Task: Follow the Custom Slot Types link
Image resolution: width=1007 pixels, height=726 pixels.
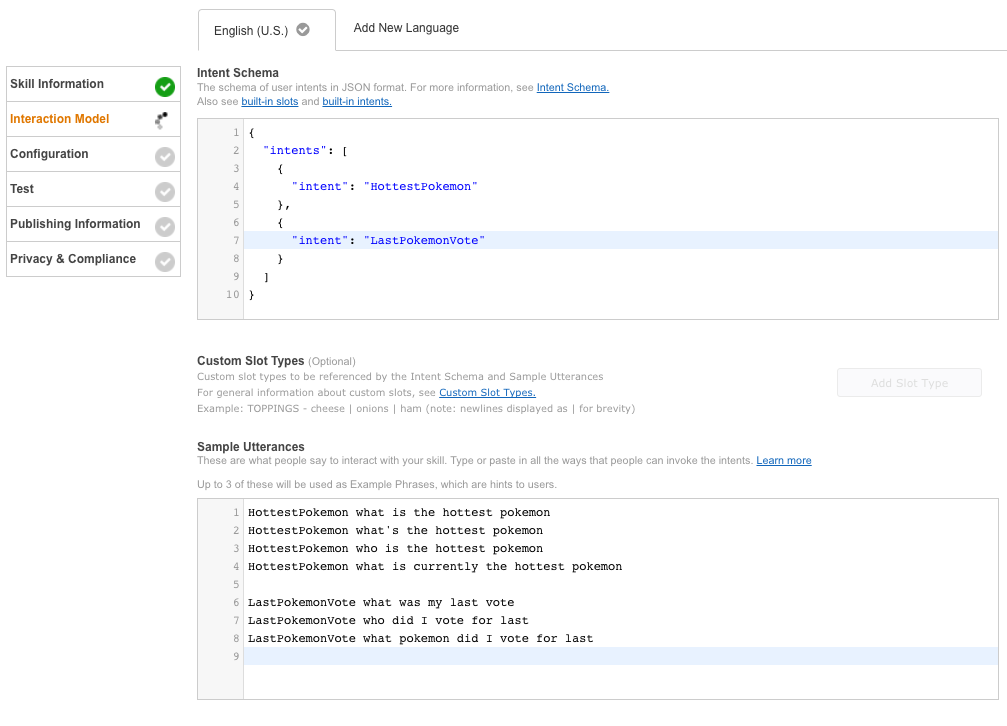Action: pyautogui.click(x=487, y=393)
